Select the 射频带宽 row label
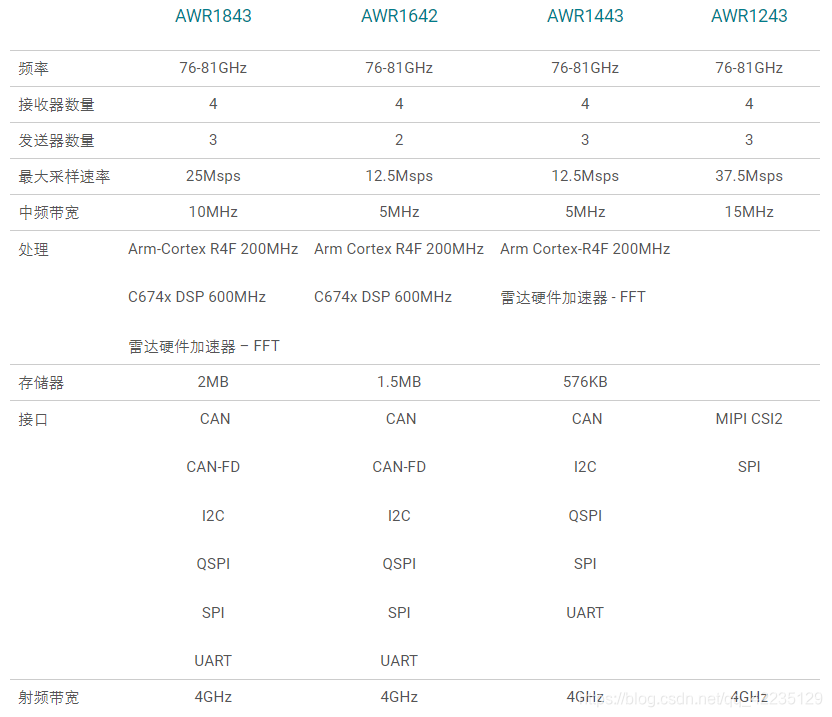Viewport: 832px width, 717px height. coord(49,697)
